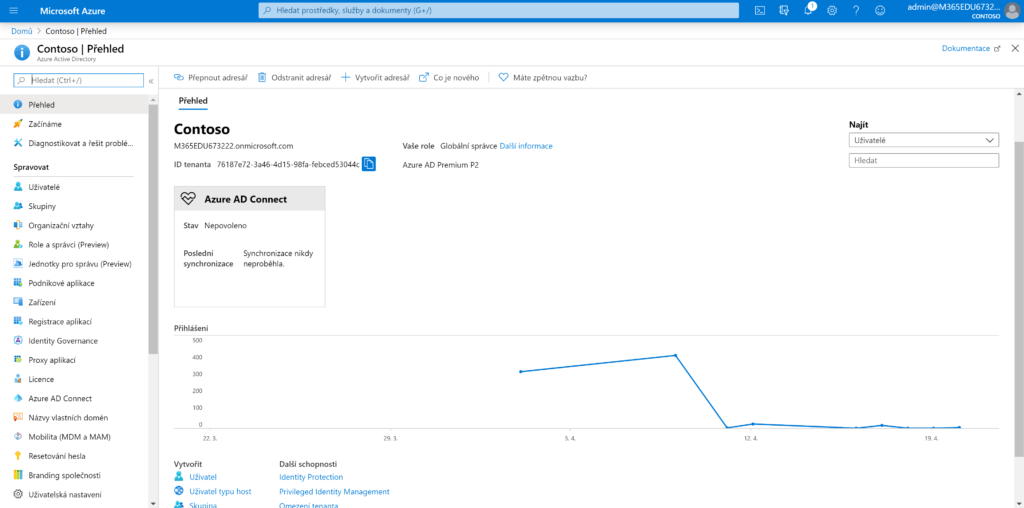Click Přepnout adresář toolbar button
Screen dimensions: 1024x508
210,77
